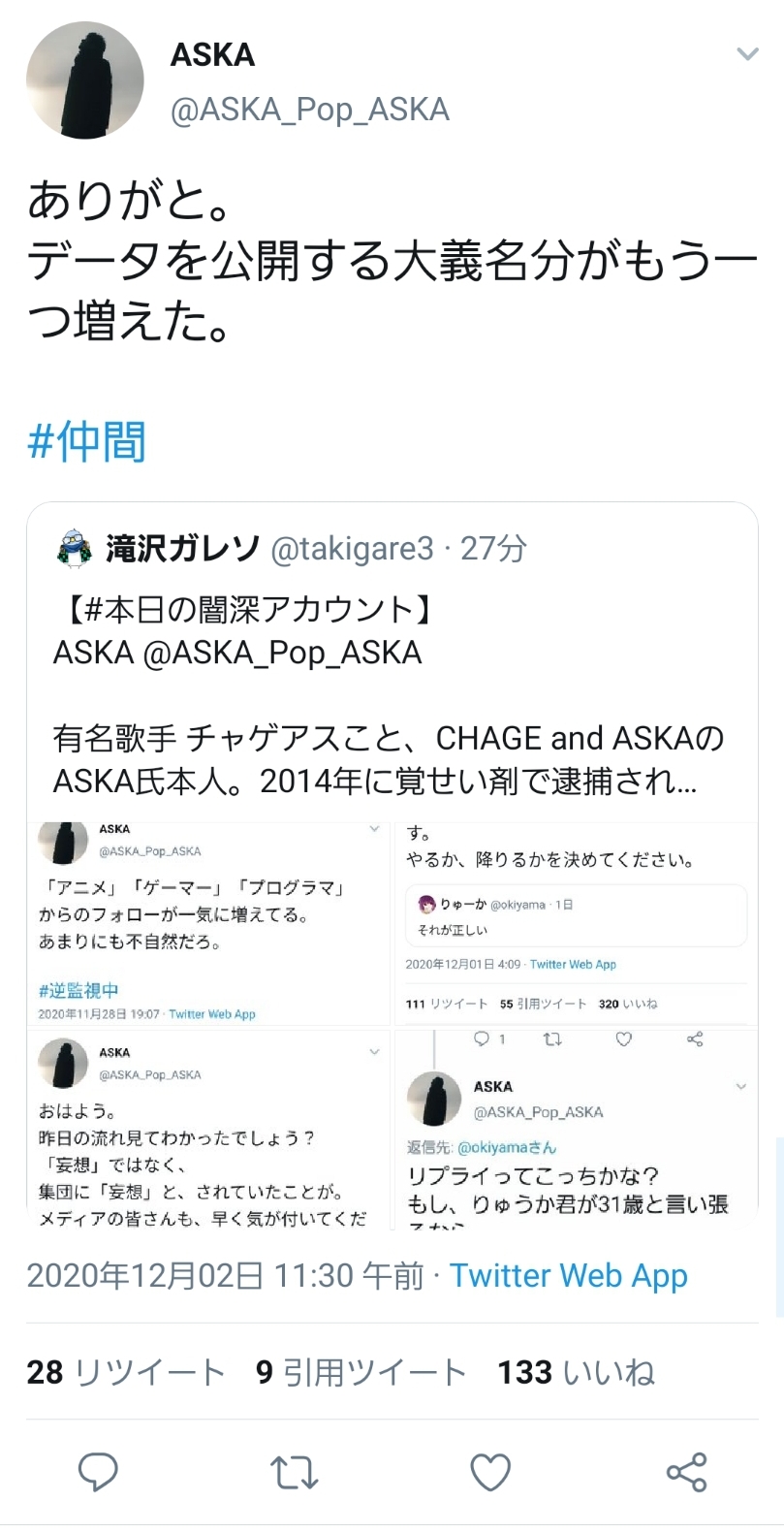Open the tweet options chevron
784x1533 pixels.
(747, 54)
